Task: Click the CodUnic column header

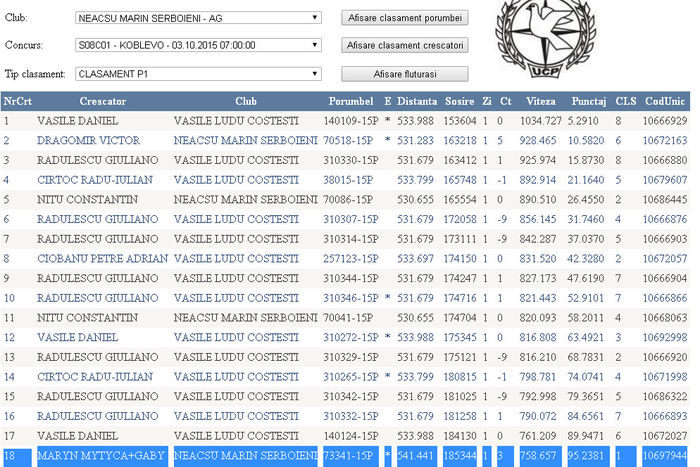Action: 665,102
